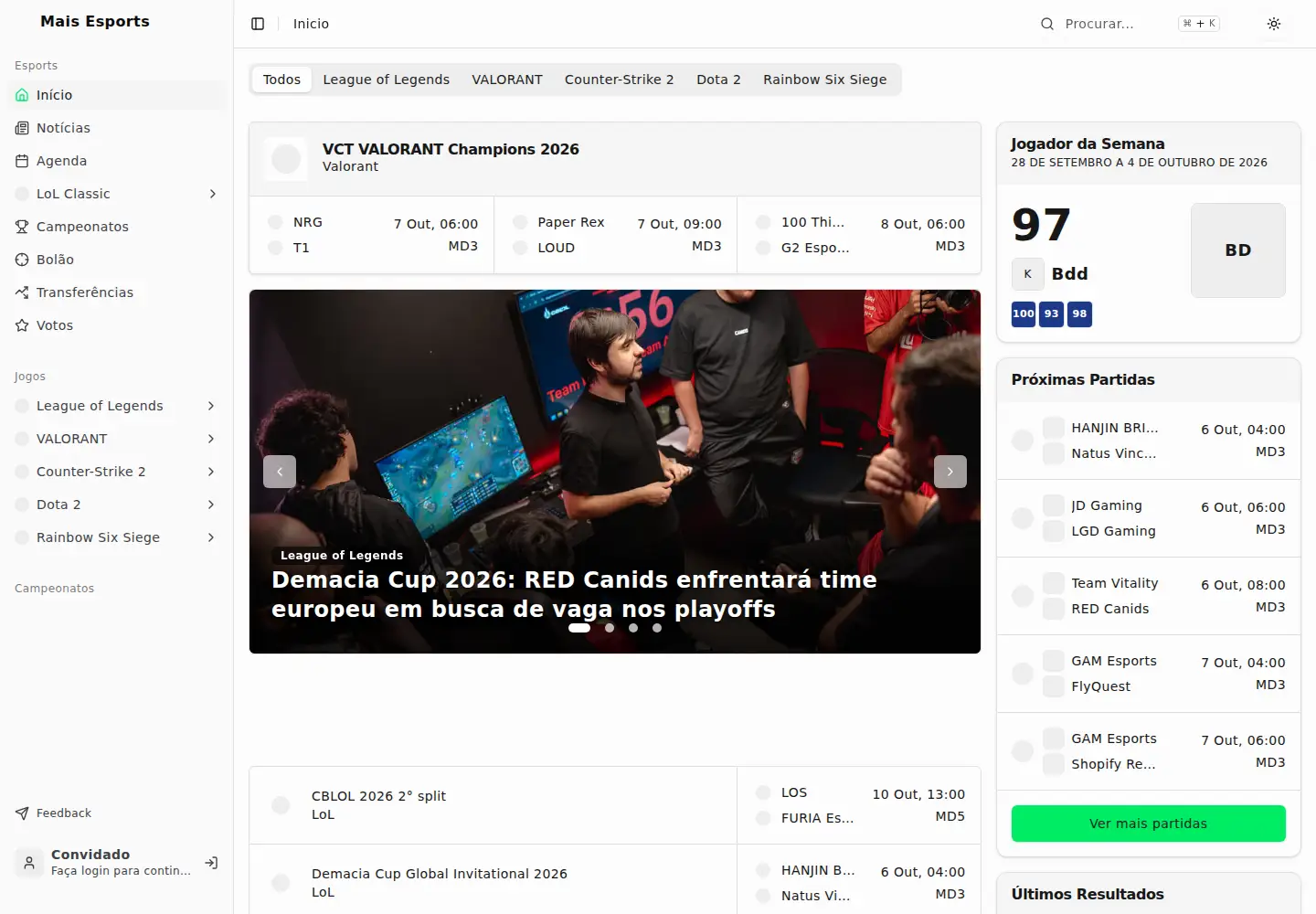
Task: Select the League of Legends filter tab
Action: pyautogui.click(x=386, y=80)
